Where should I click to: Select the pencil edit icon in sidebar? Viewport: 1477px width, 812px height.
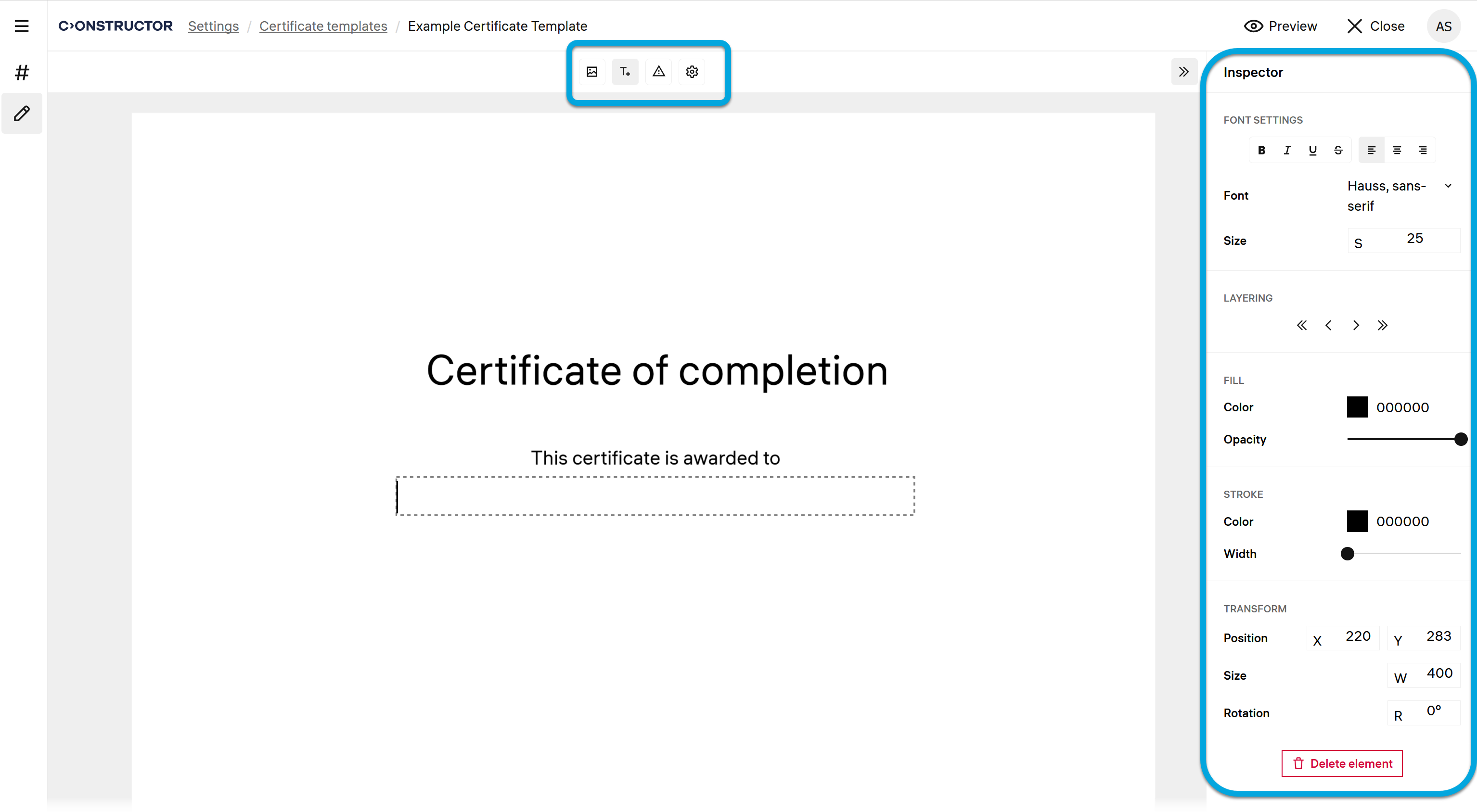click(22, 114)
